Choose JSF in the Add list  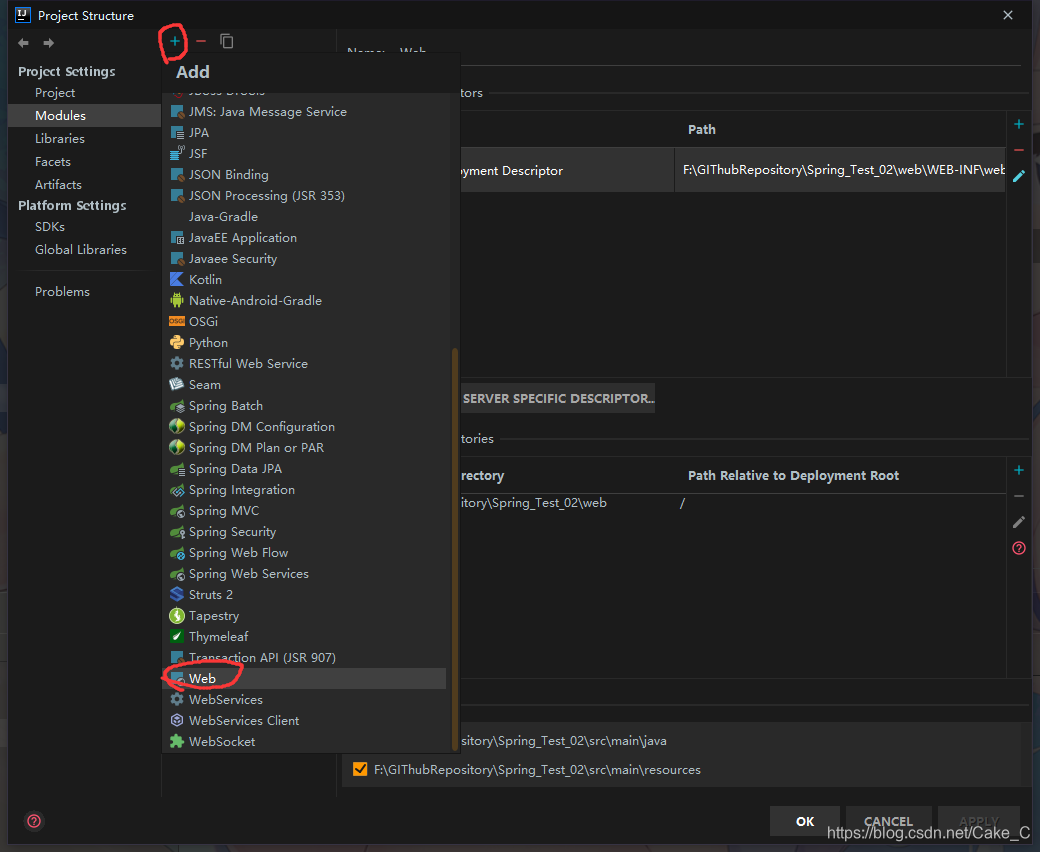(305, 153)
